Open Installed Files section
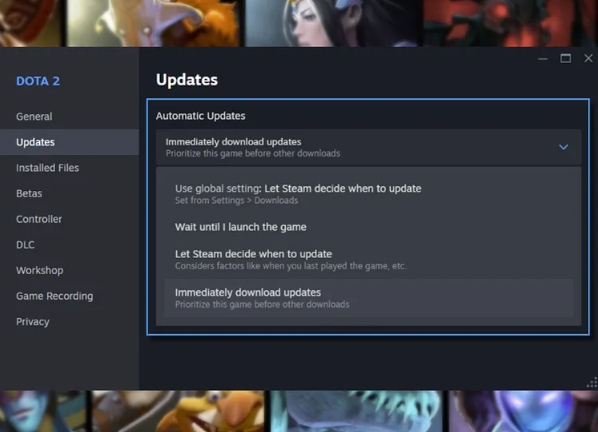 tap(48, 168)
